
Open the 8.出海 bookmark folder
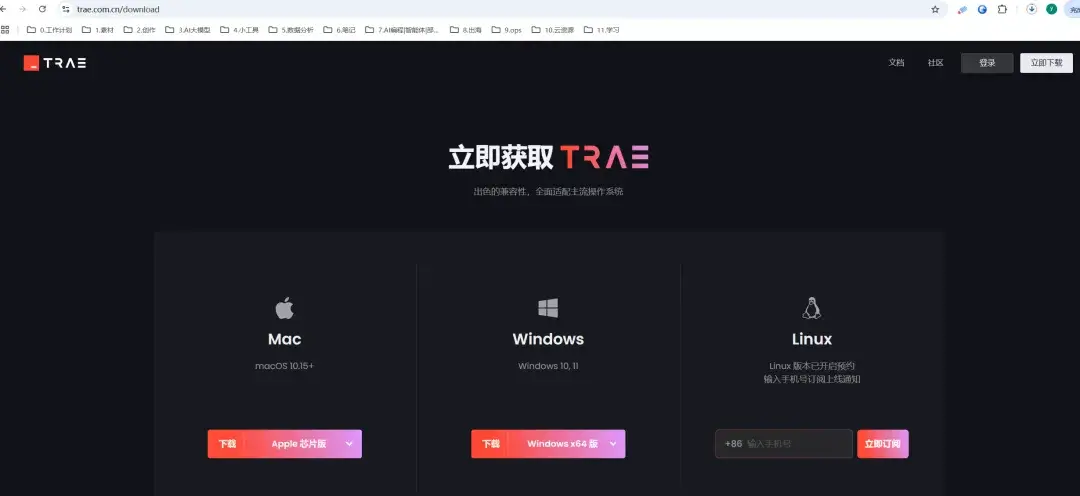pos(466,30)
